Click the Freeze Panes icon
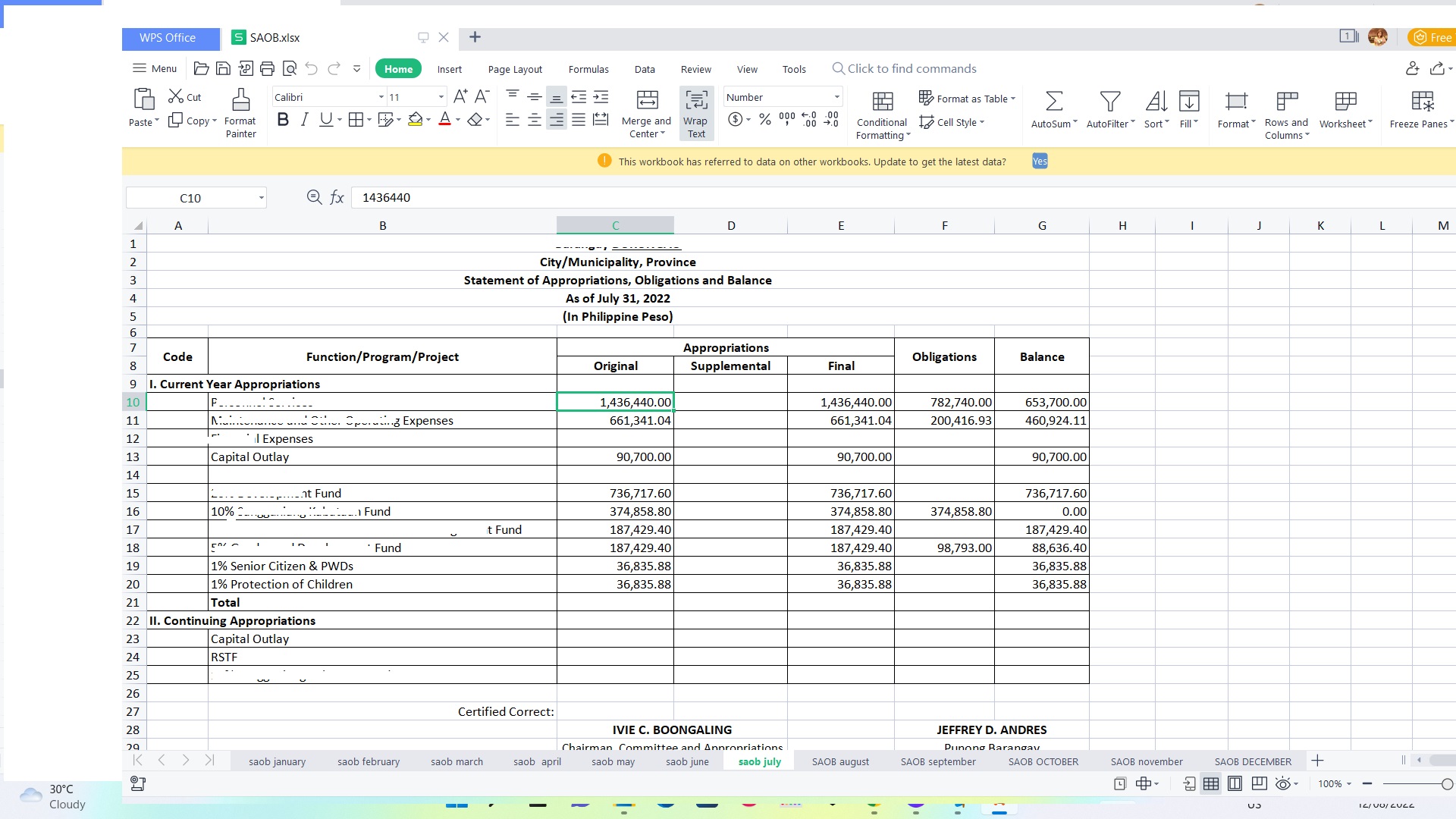This screenshot has width=1456, height=819. coord(1422,101)
